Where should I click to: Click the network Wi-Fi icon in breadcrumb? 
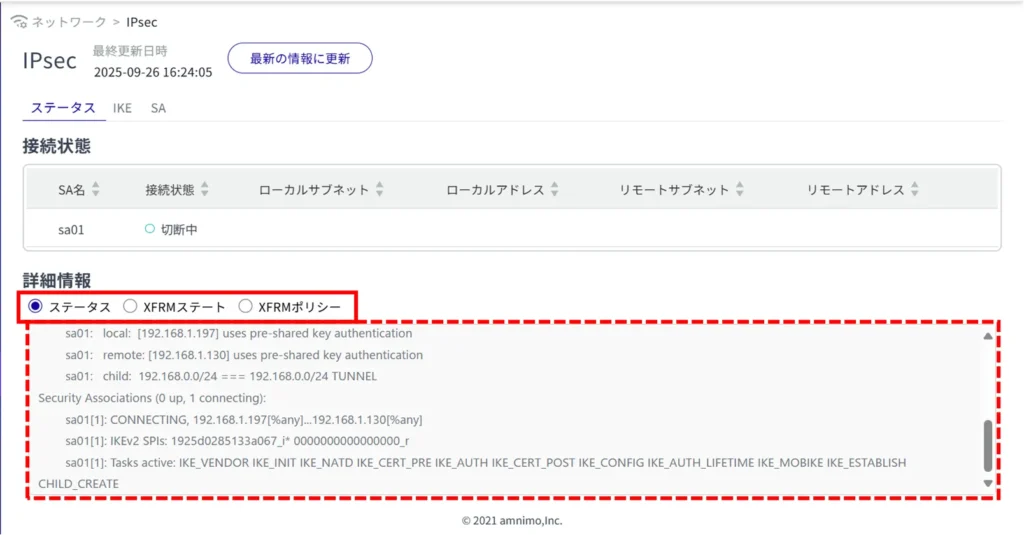tap(19, 21)
